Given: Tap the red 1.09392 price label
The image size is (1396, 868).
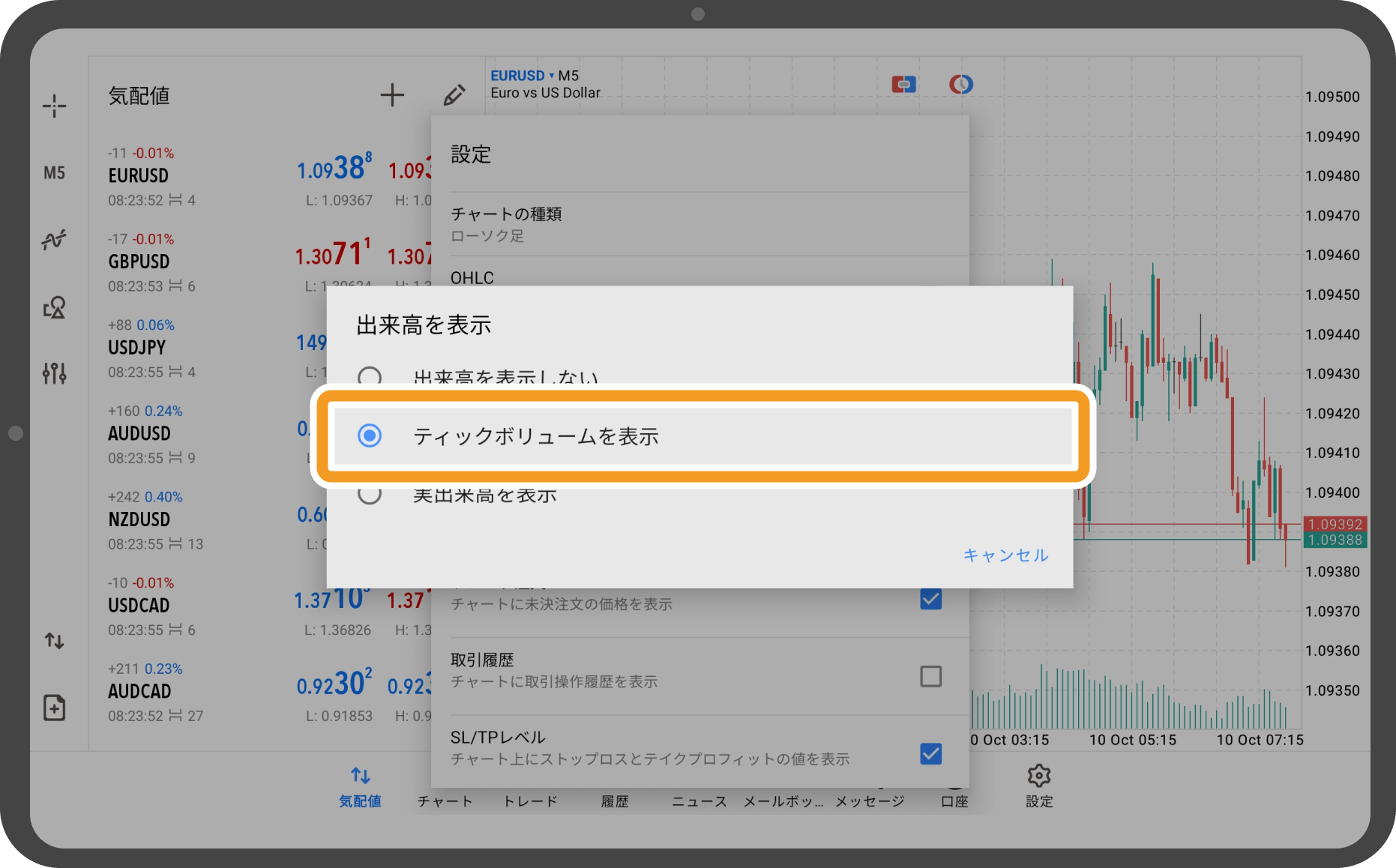Looking at the screenshot, I should pos(1335,525).
